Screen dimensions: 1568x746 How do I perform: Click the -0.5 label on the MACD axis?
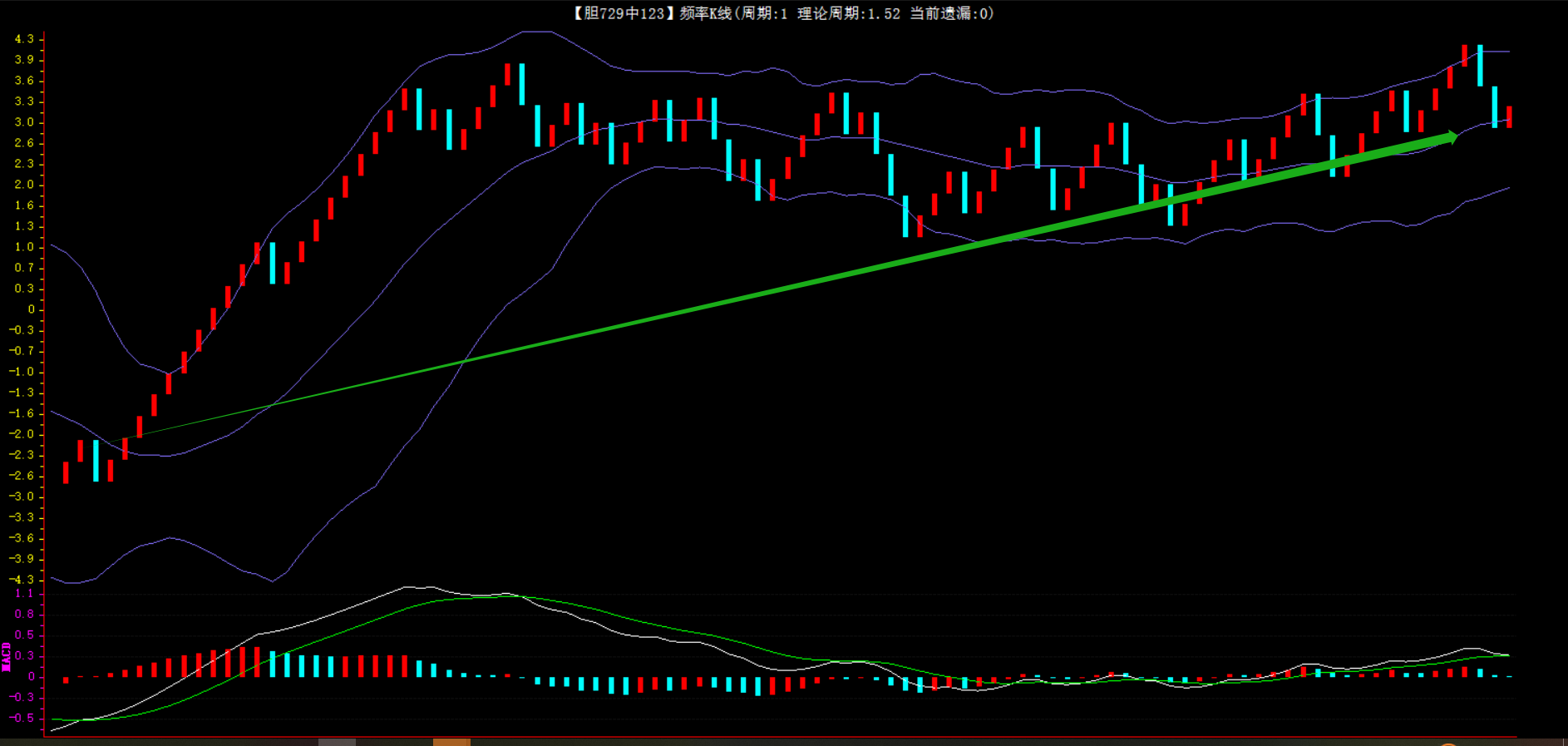coord(22,718)
